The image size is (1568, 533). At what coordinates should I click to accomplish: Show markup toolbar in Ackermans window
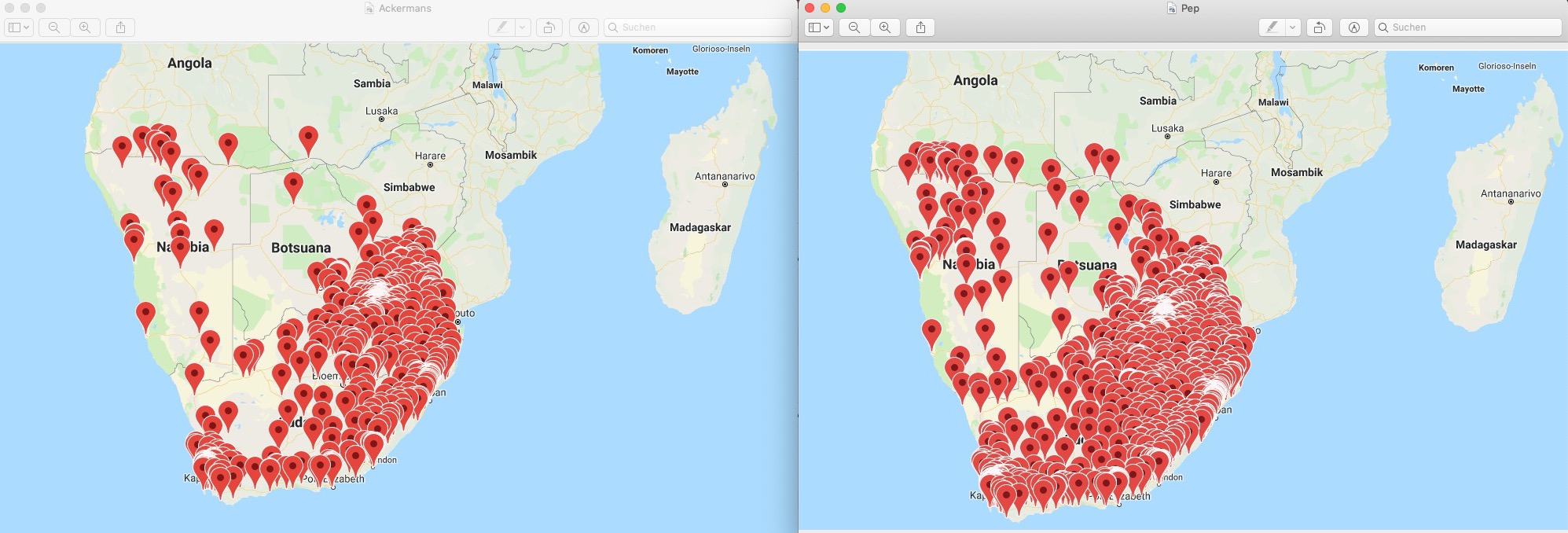(584, 28)
